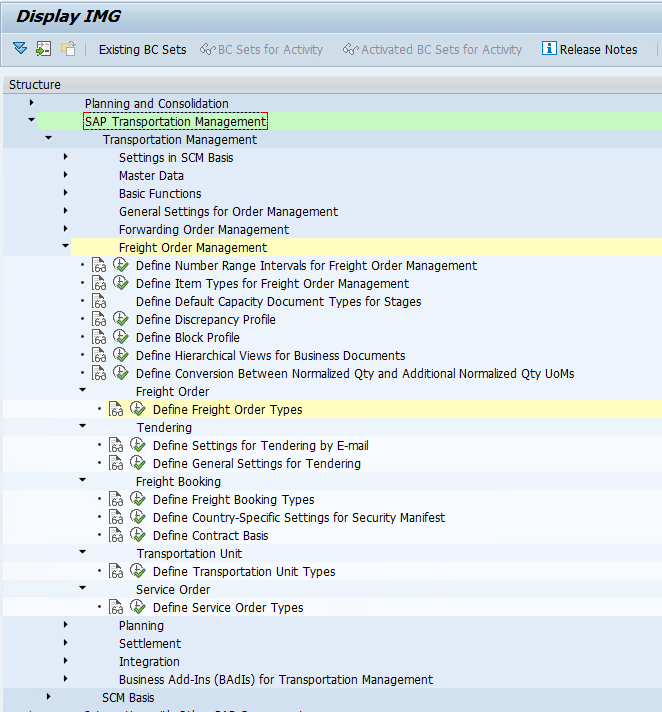The image size is (662, 712).
Task: Click the change log clipboard toolbar icon
Action: pos(68,49)
